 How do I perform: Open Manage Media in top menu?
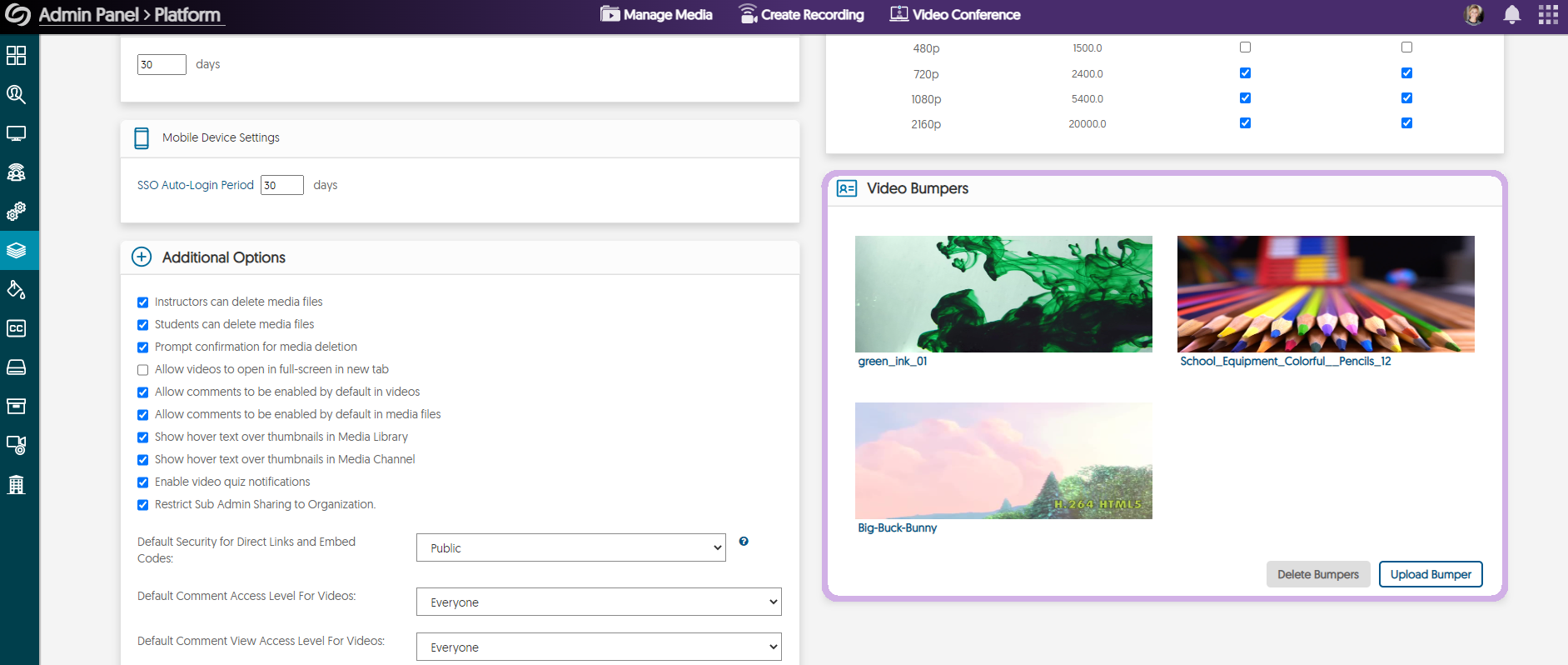click(656, 15)
